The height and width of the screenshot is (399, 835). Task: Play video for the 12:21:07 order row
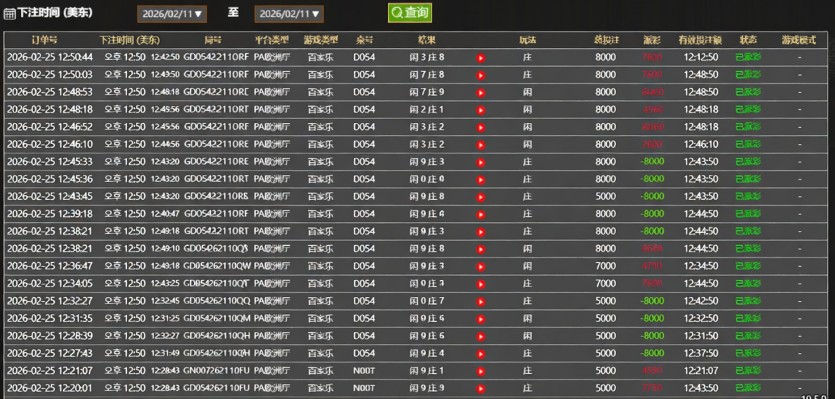pyautogui.click(x=481, y=371)
